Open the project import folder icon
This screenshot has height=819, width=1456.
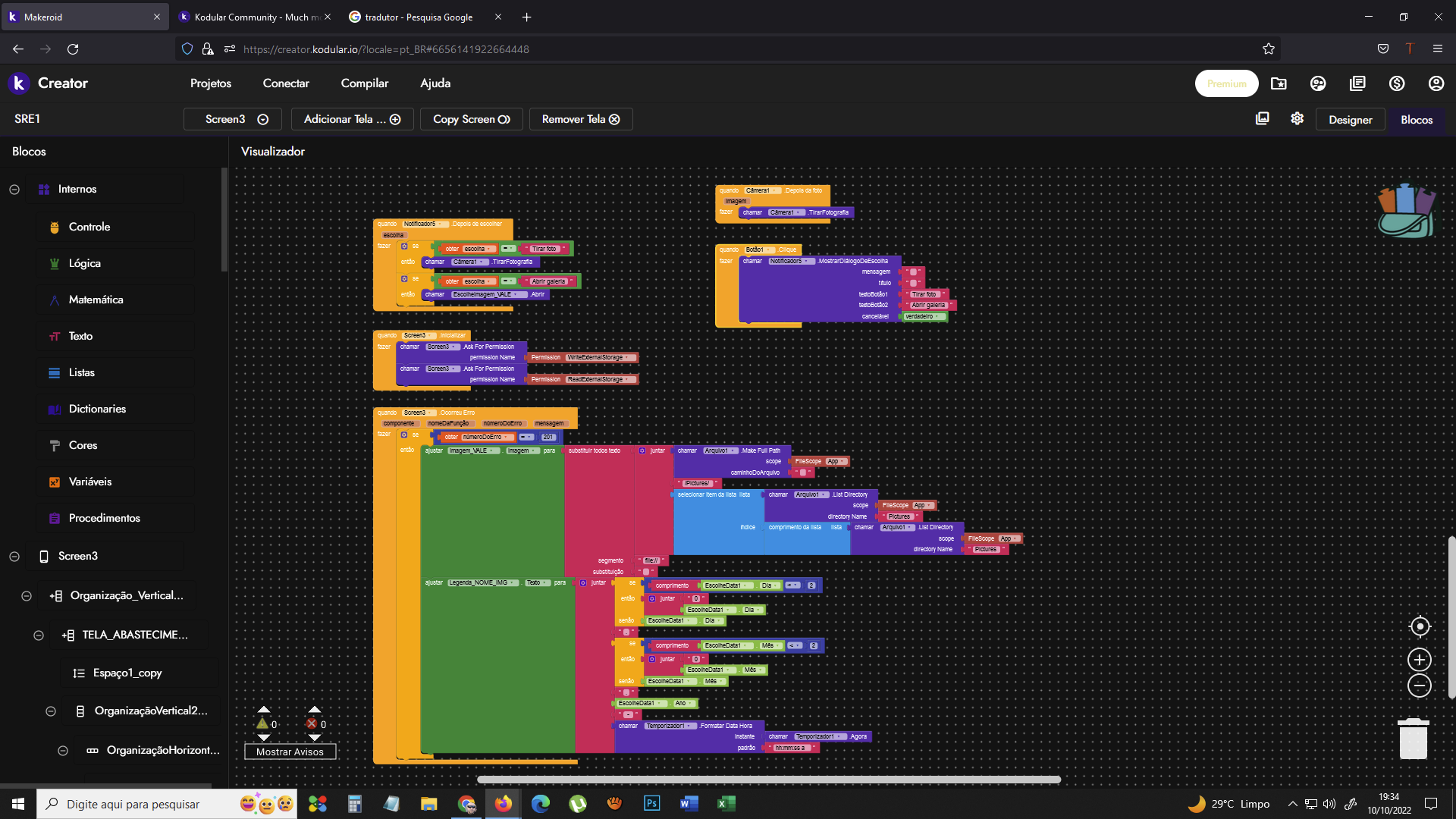coord(1279,83)
